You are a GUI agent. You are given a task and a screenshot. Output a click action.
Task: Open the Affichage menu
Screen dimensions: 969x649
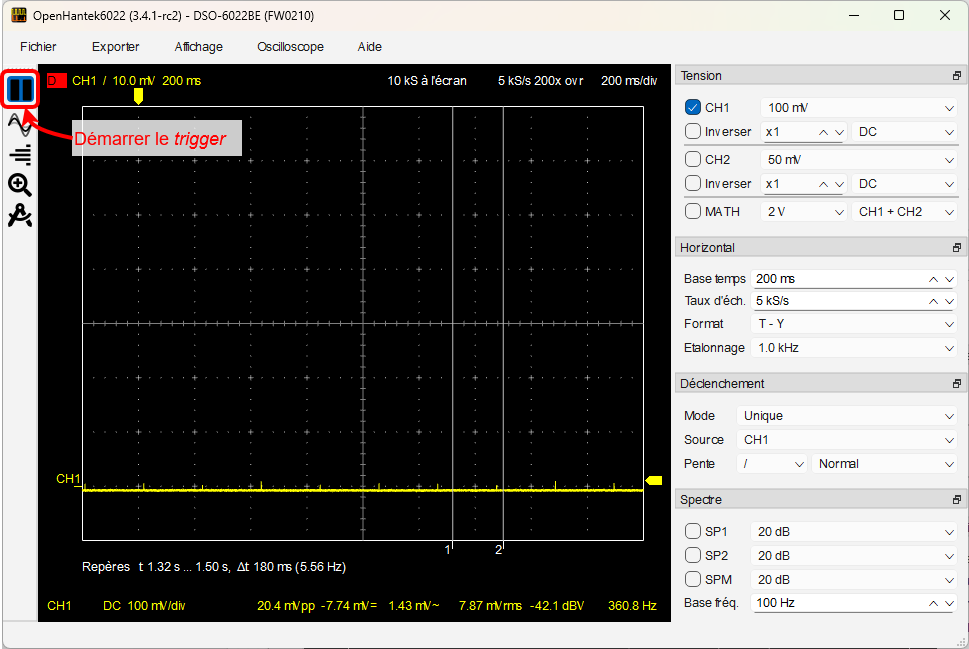(198, 47)
